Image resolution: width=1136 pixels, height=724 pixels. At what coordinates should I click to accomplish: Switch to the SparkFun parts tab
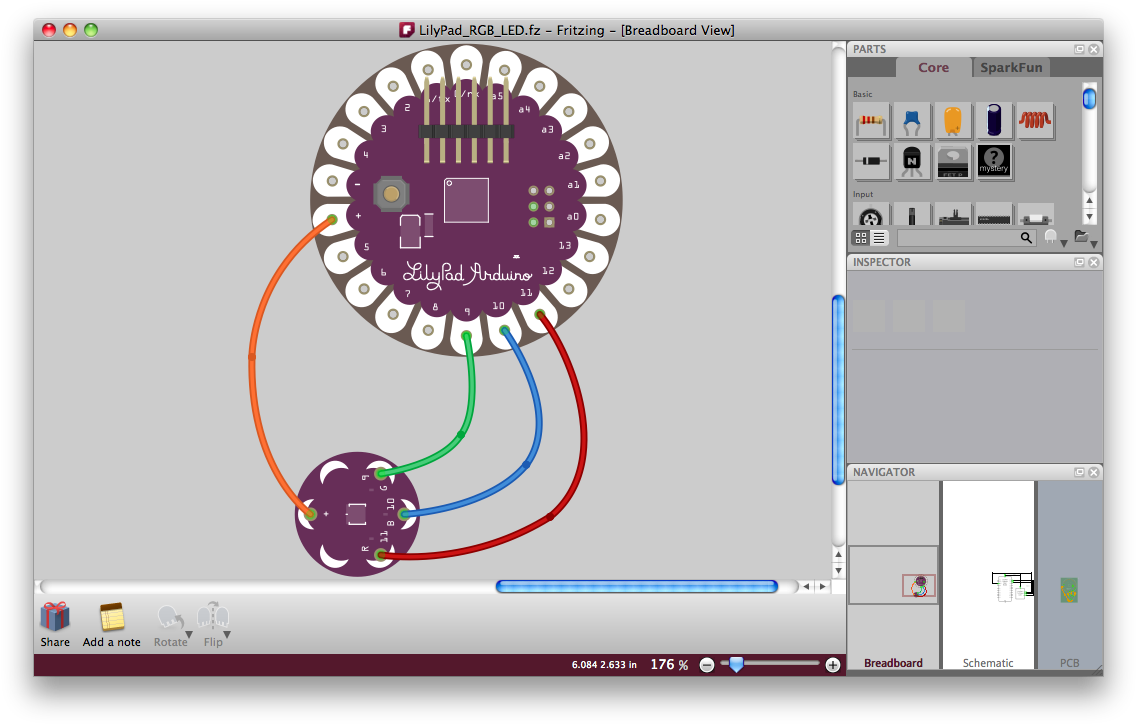1011,67
